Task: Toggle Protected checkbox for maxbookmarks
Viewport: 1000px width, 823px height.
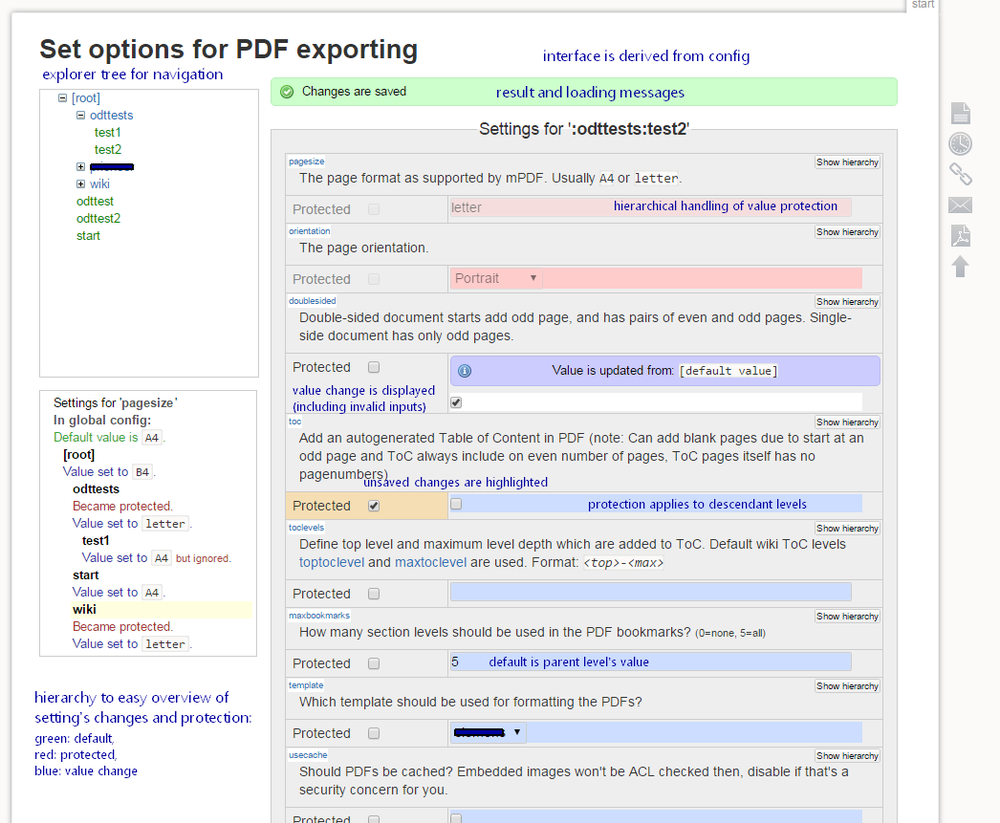Action: 374,663
